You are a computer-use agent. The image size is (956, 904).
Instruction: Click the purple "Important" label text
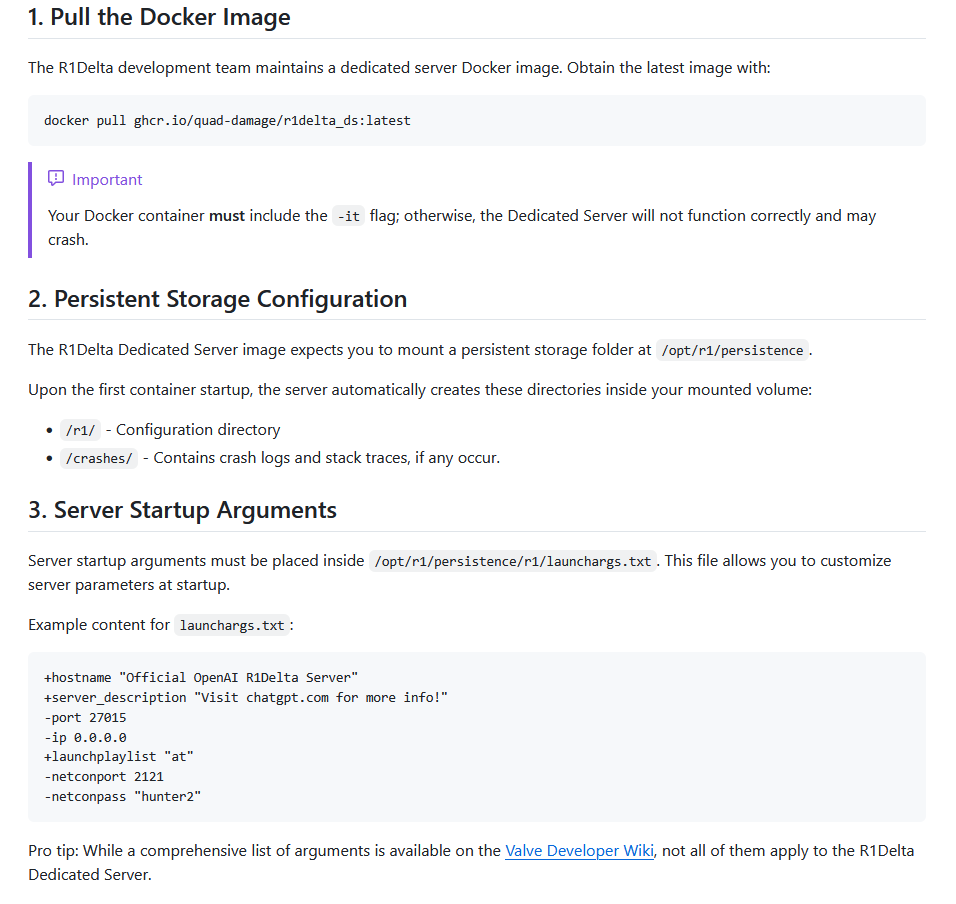[107, 180]
